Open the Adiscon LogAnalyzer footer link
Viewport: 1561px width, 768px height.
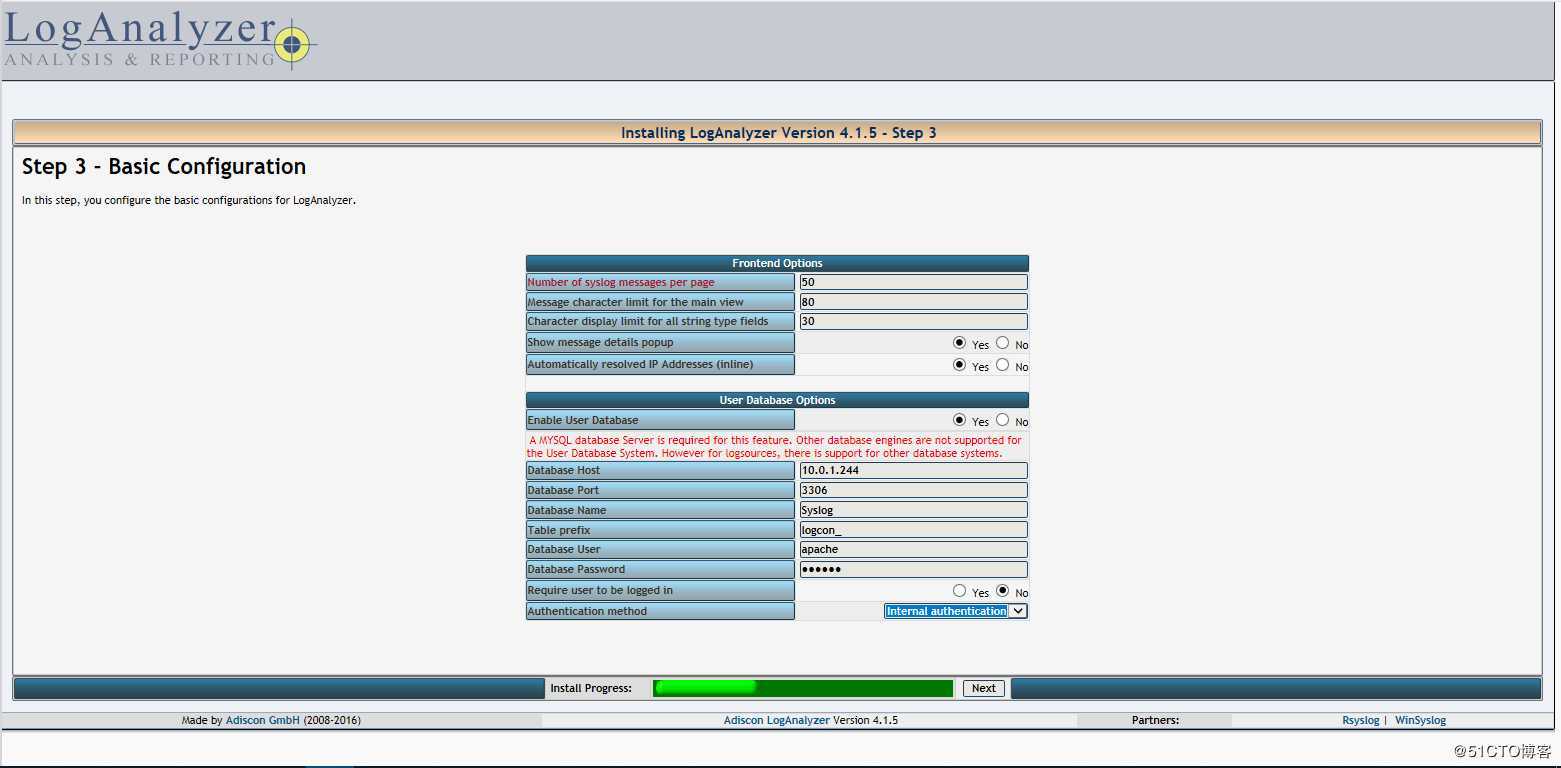pos(776,720)
